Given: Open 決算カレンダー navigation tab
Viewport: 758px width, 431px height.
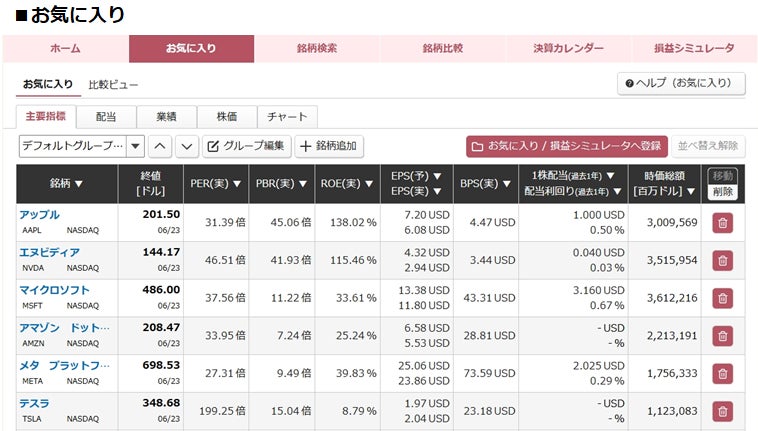Looking at the screenshot, I should tap(568, 48).
